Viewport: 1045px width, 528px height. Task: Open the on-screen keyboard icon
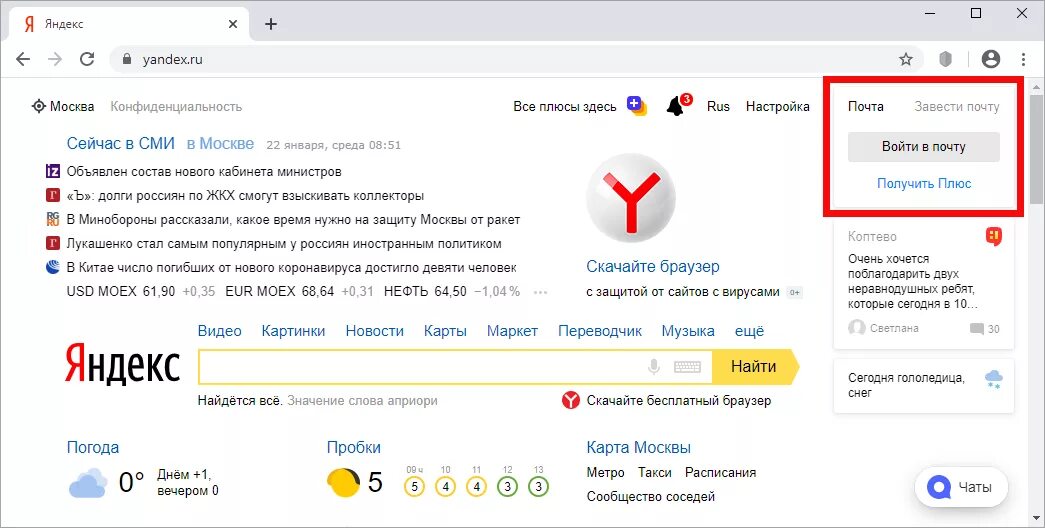coord(687,367)
